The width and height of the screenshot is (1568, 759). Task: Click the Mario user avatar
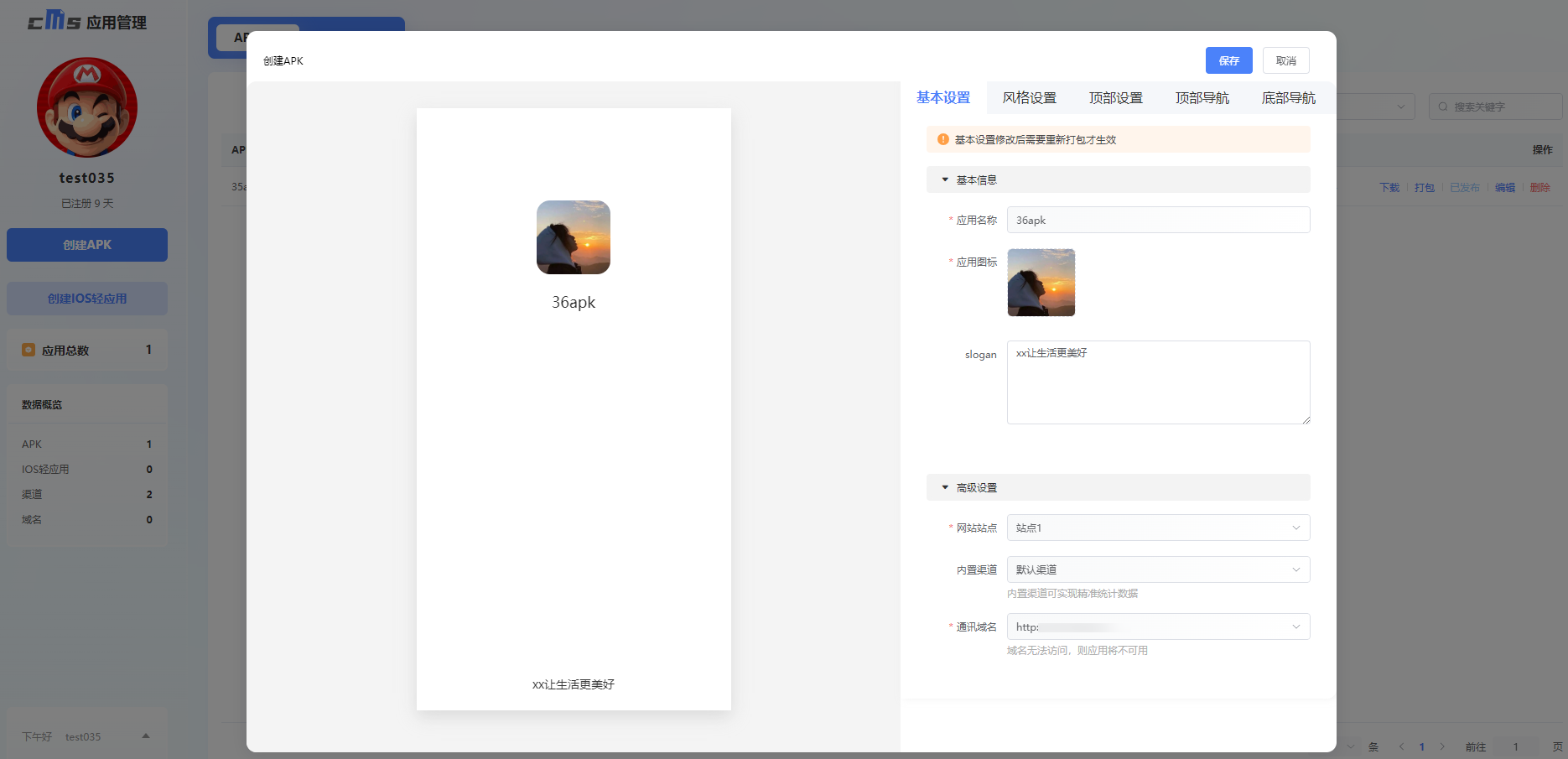coord(87,107)
